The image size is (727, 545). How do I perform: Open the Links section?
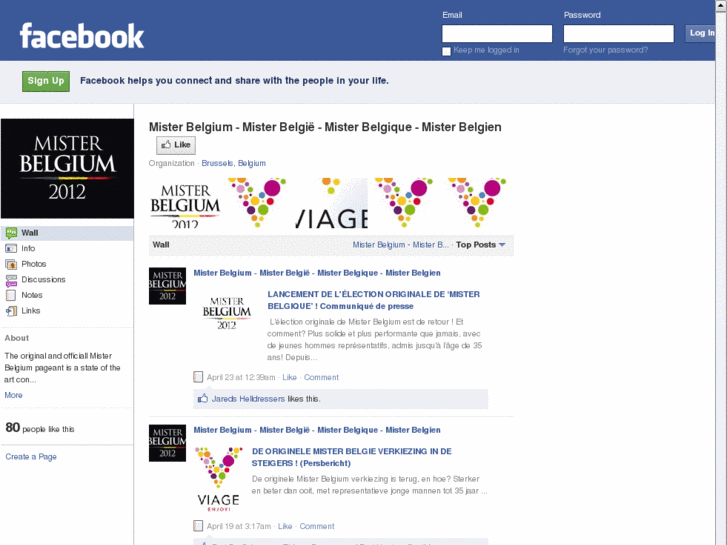pyautogui.click(x=31, y=311)
